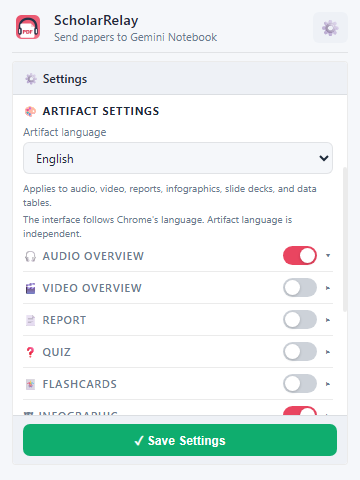Click the 'Applies to audio, video, reports' hint text
Image resolution: width=360 pixels, height=480 pixels.
tap(170, 196)
